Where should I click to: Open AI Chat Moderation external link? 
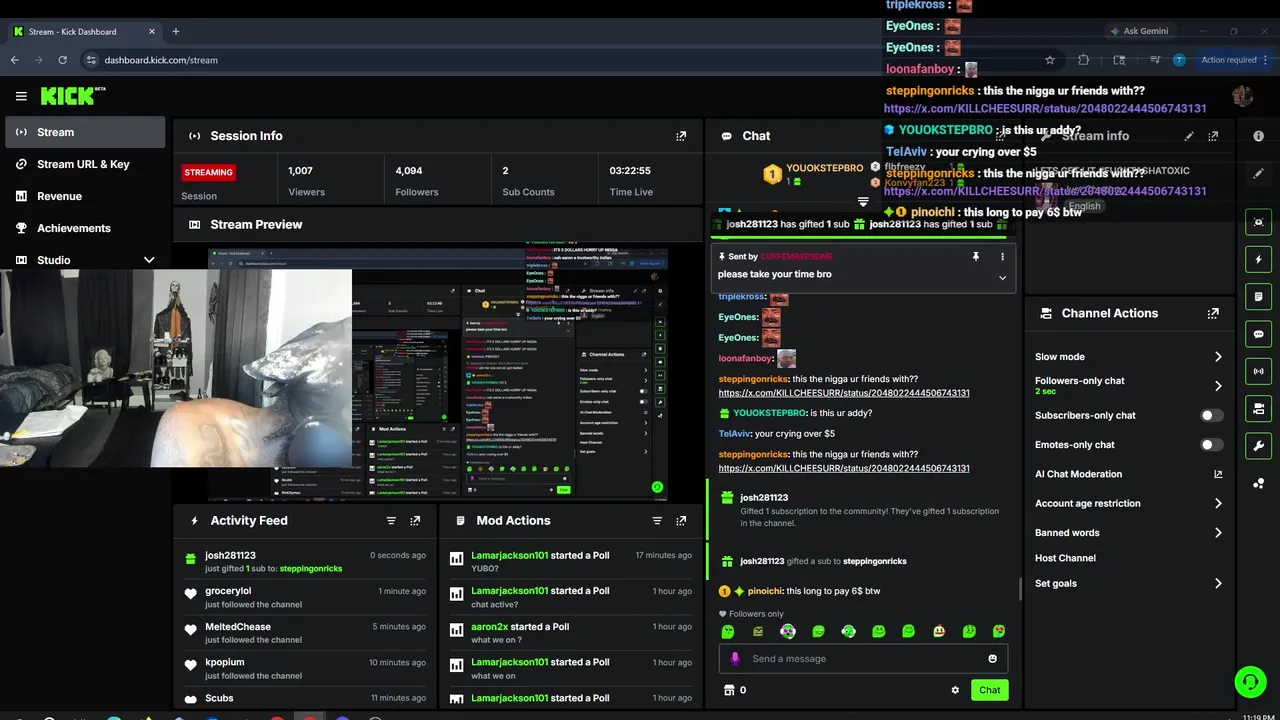[1218, 474]
